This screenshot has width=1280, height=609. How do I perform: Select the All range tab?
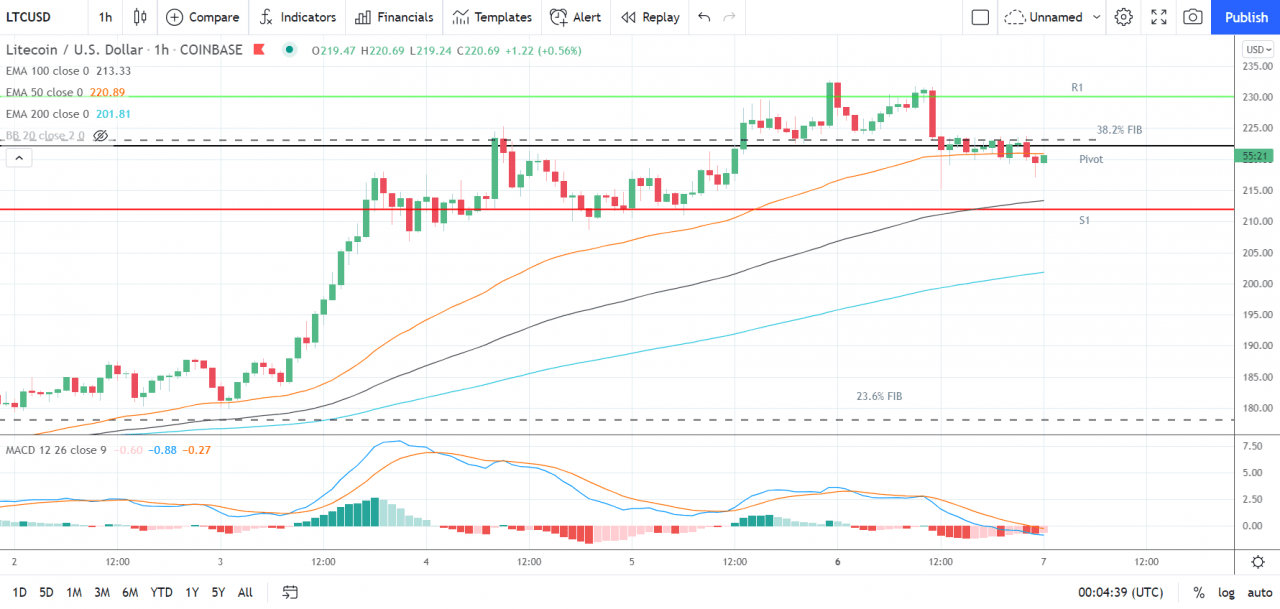point(244,592)
